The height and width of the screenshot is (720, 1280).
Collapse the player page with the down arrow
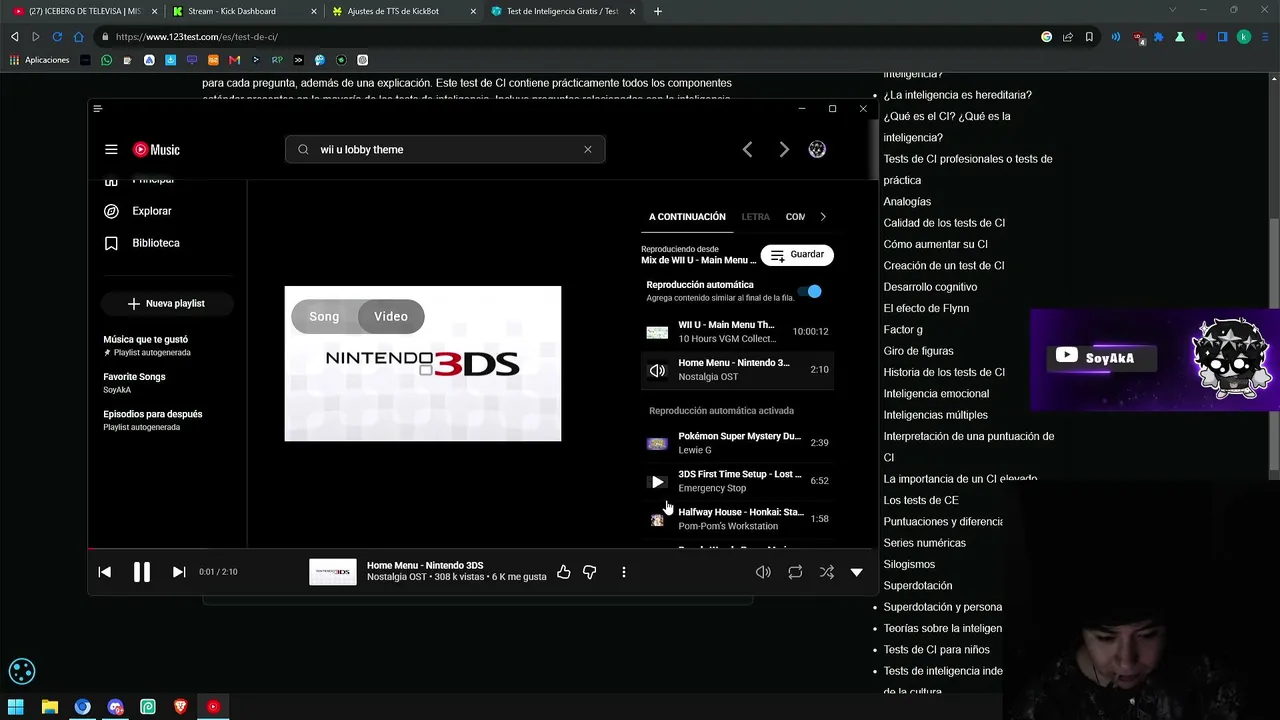pyautogui.click(x=857, y=572)
